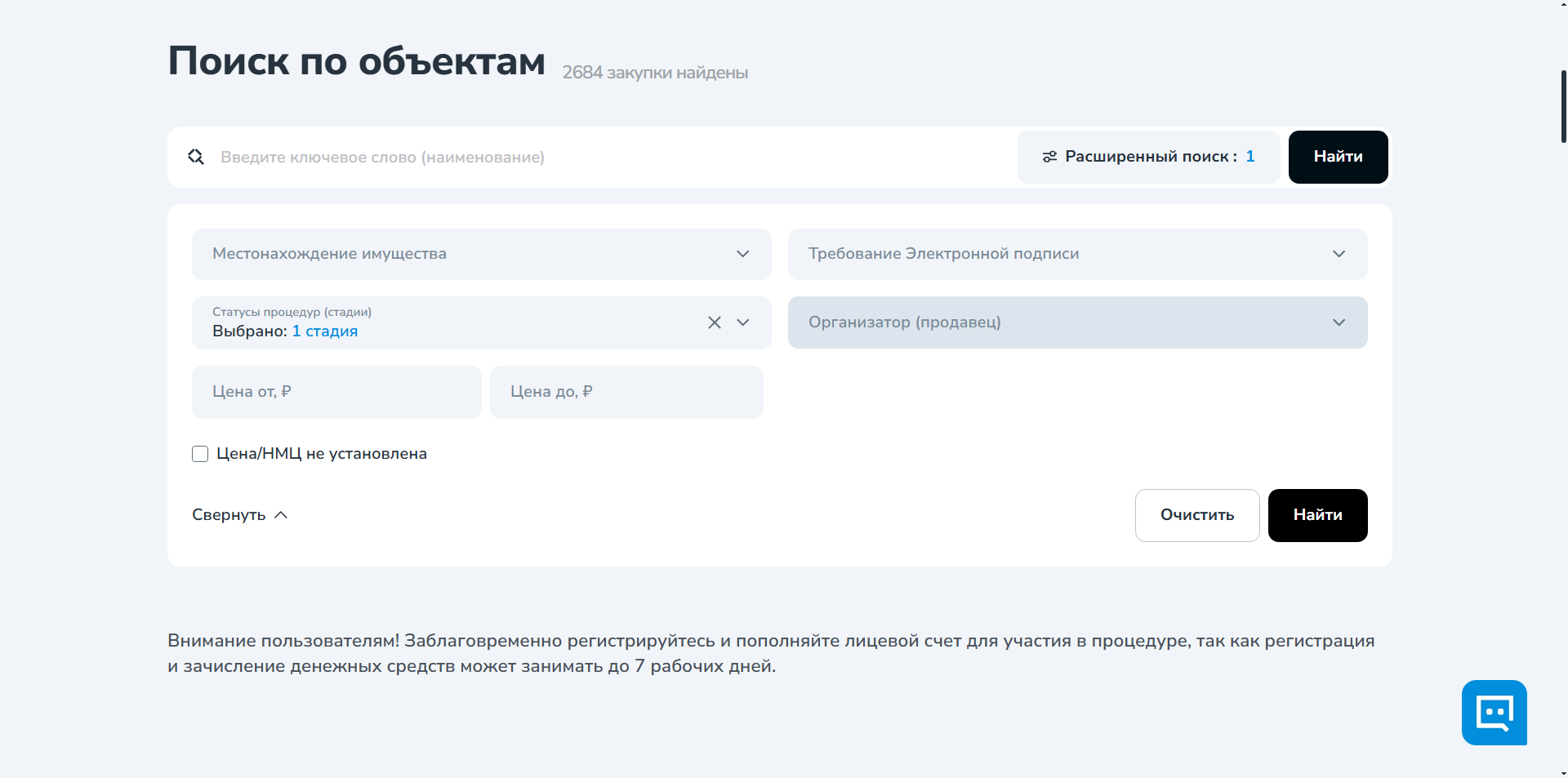Image resolution: width=1568 pixels, height=778 pixels.
Task: Click the 2684 закупки найдены text
Action: pos(655,73)
